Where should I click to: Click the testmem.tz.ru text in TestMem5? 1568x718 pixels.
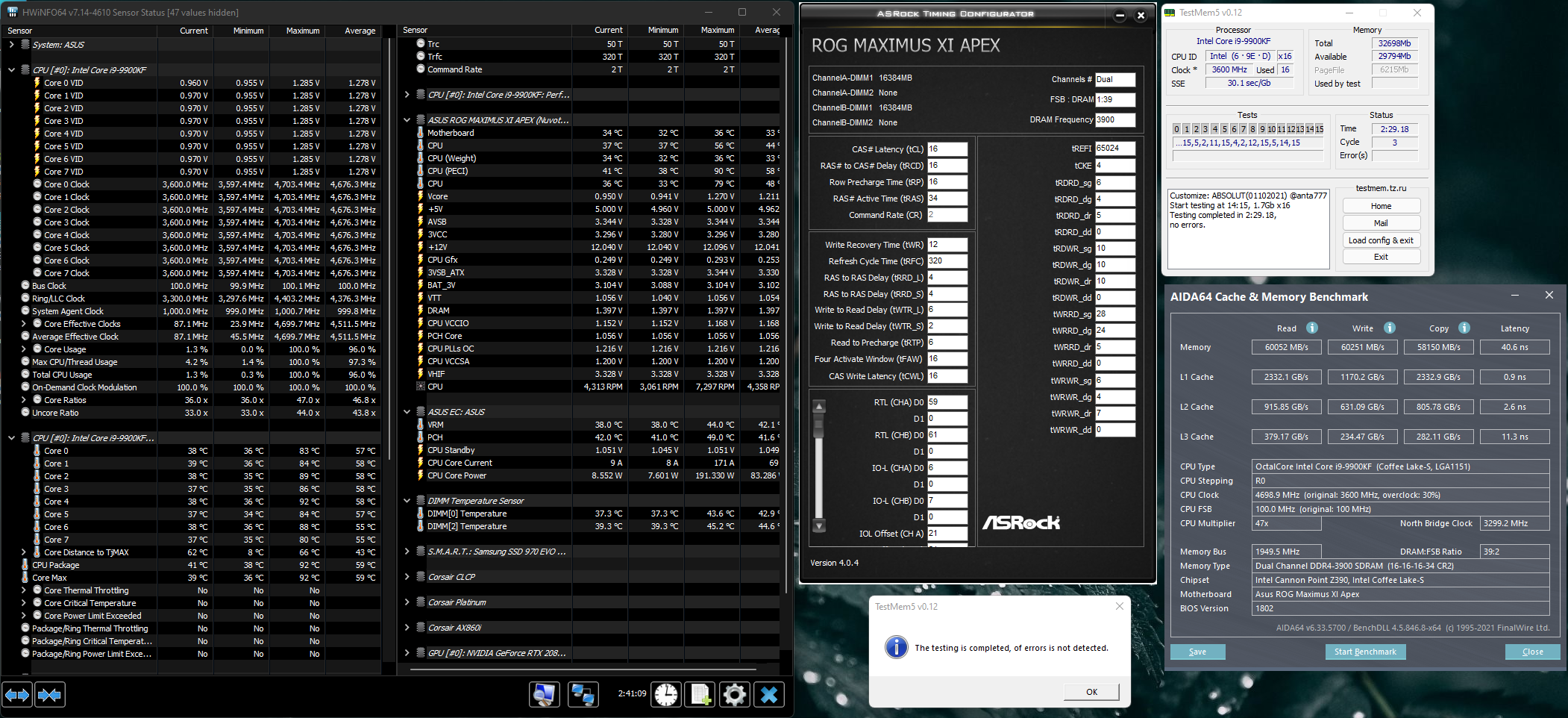pyautogui.click(x=1381, y=188)
